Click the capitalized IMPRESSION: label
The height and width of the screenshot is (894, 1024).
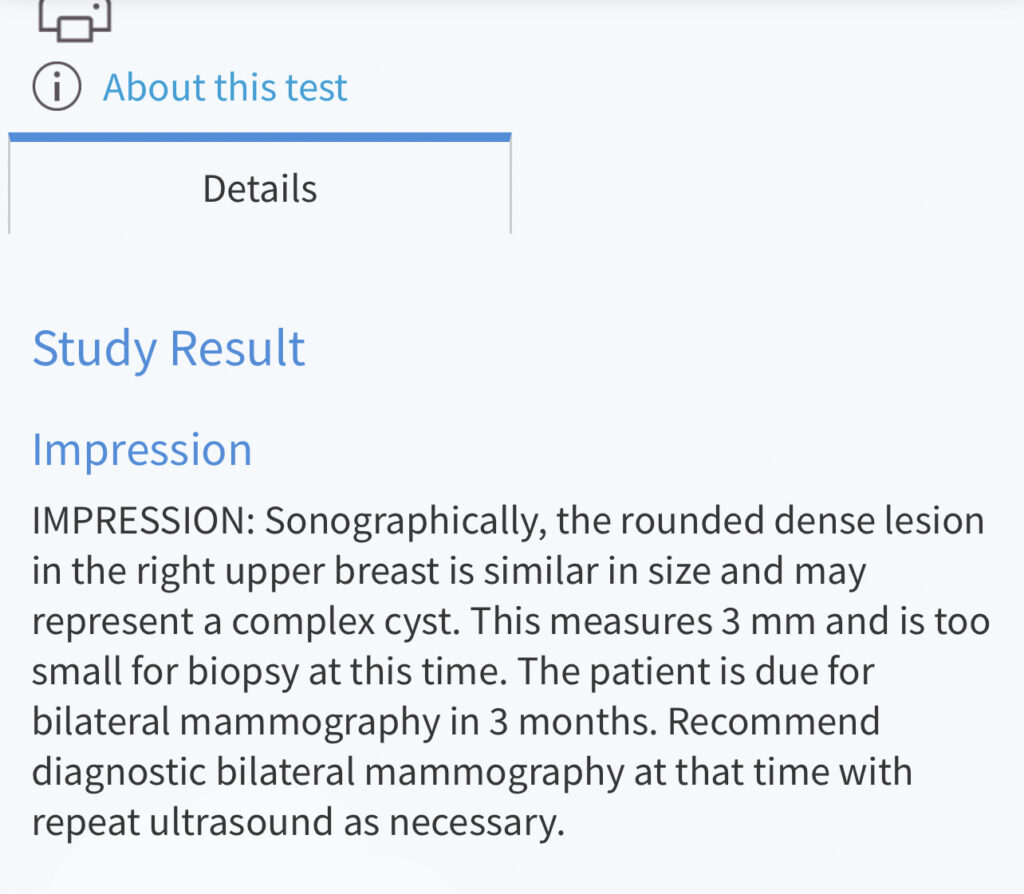pyautogui.click(x=144, y=521)
